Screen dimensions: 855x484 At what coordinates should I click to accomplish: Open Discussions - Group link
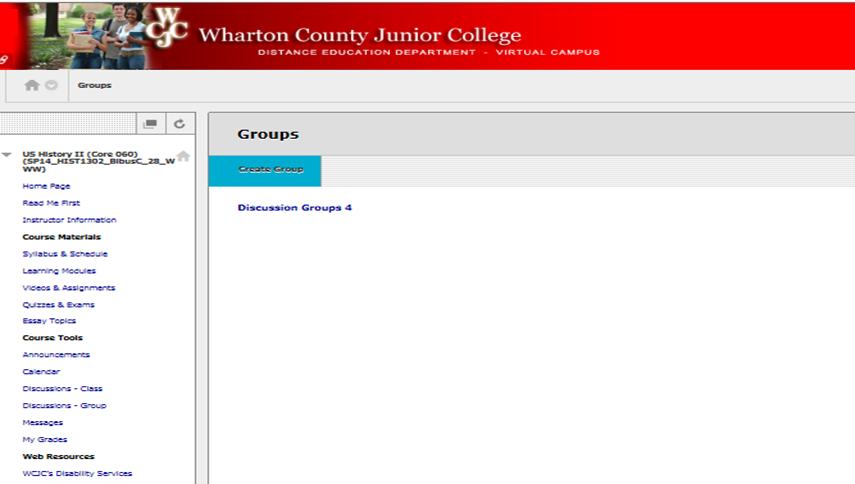click(x=64, y=405)
